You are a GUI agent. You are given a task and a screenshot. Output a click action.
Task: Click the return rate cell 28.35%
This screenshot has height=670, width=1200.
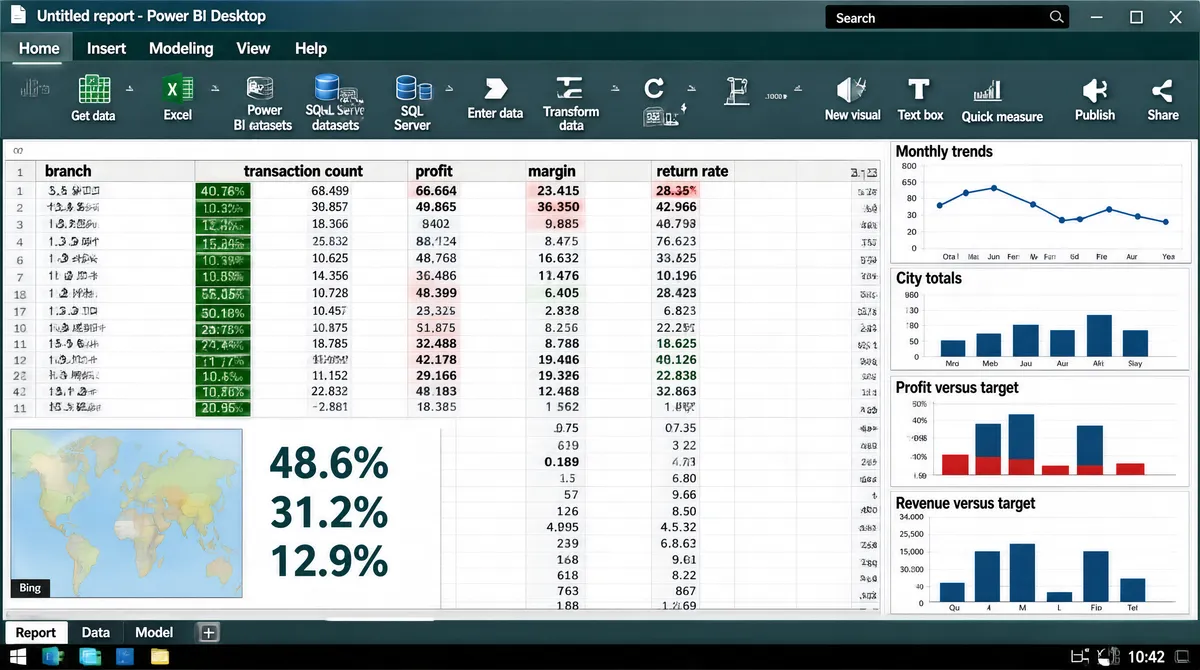coord(676,190)
